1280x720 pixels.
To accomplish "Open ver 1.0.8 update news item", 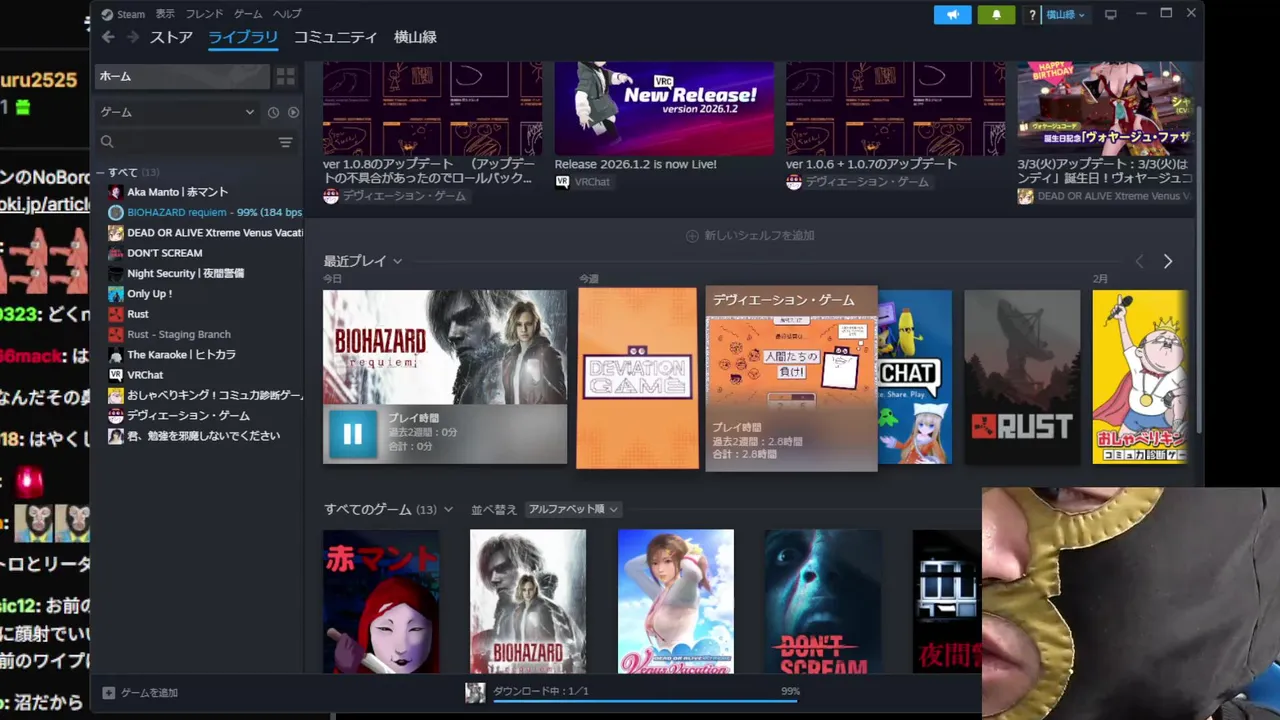I will coord(432,170).
